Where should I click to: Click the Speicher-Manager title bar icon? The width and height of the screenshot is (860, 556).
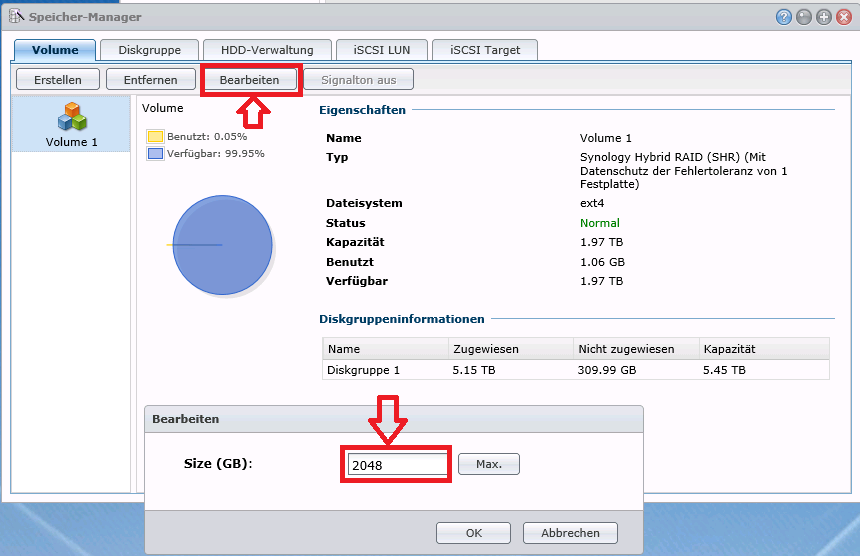(15, 17)
